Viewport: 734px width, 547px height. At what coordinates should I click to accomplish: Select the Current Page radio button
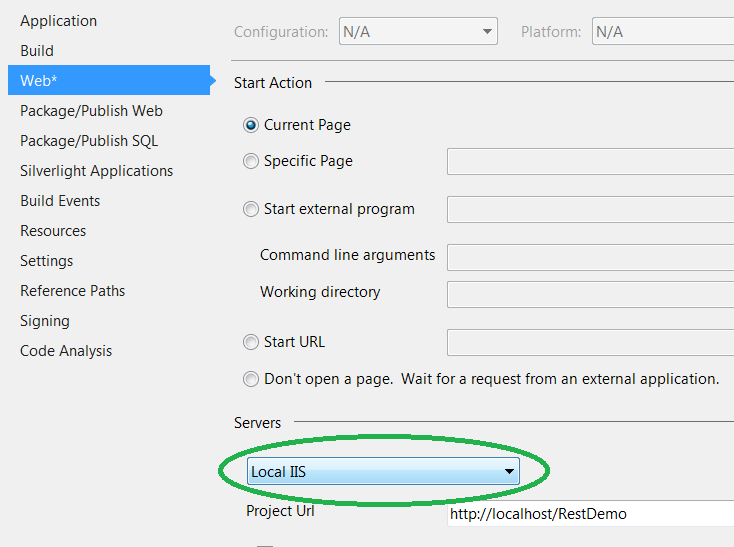click(251, 126)
